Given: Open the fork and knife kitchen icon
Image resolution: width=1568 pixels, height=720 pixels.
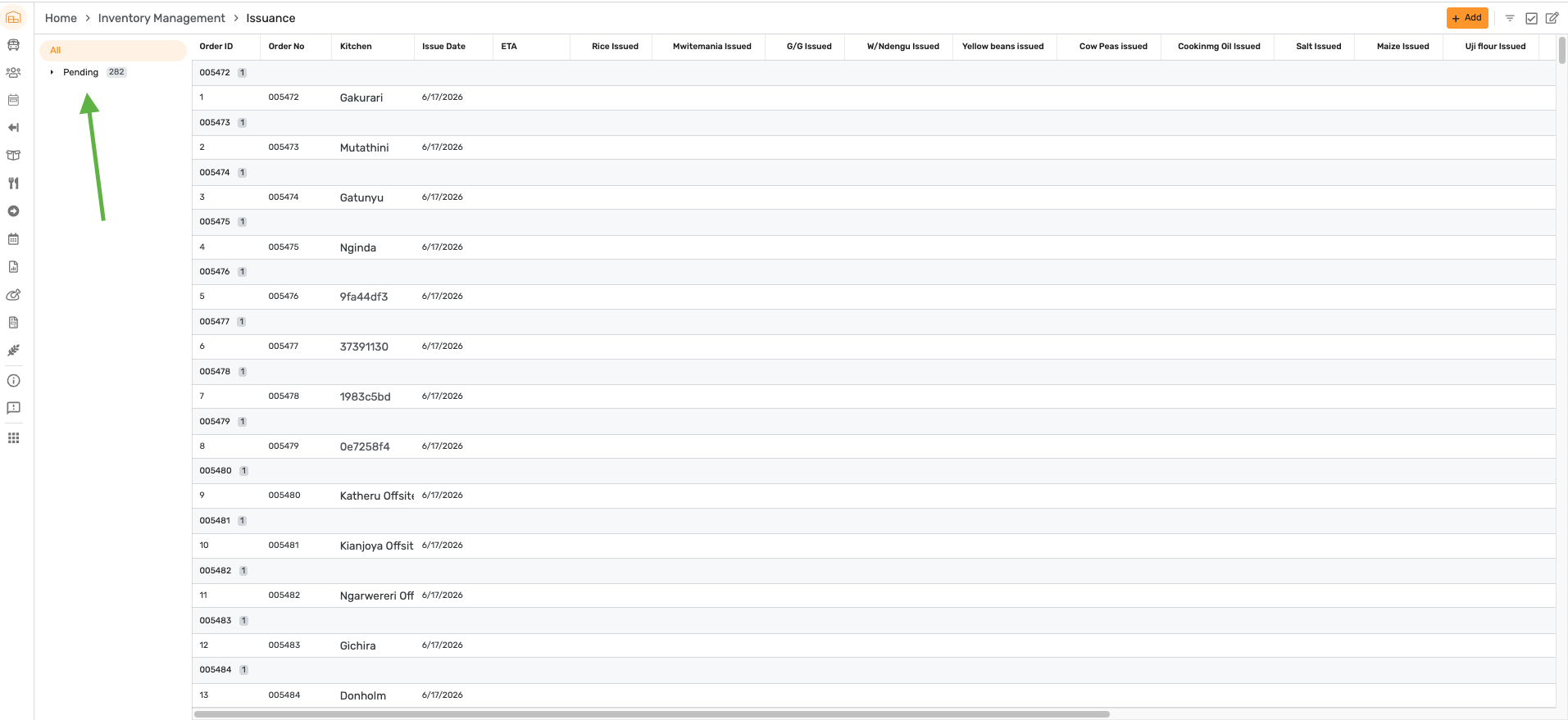Looking at the screenshot, I should (13, 183).
